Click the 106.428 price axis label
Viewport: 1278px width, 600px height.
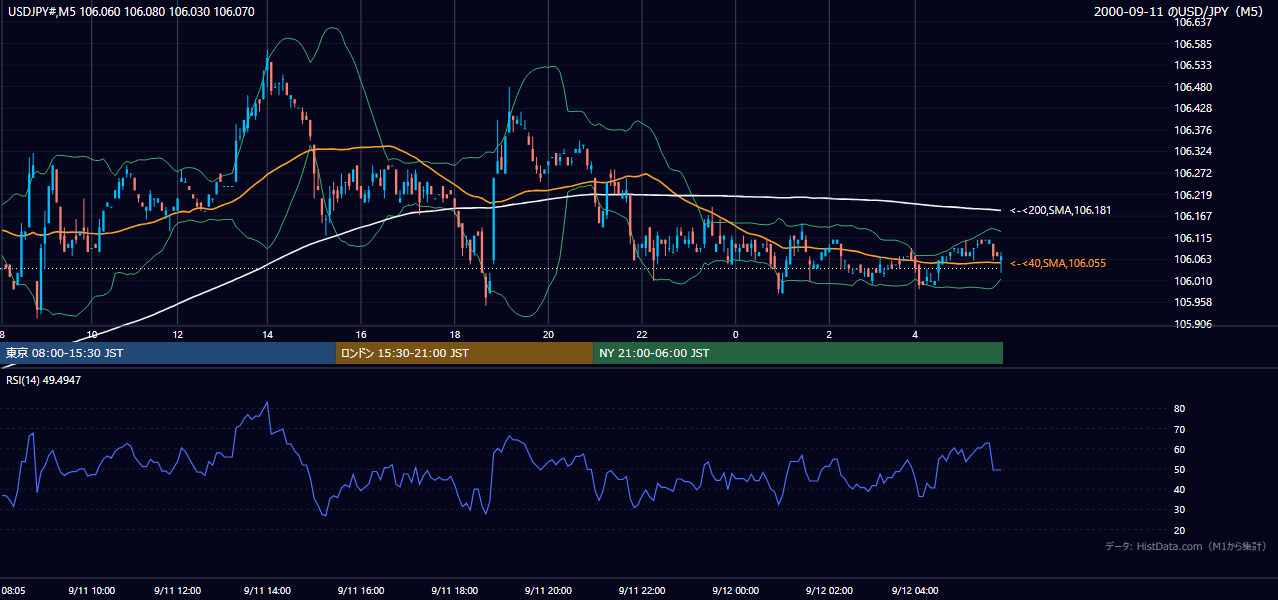click(1192, 108)
